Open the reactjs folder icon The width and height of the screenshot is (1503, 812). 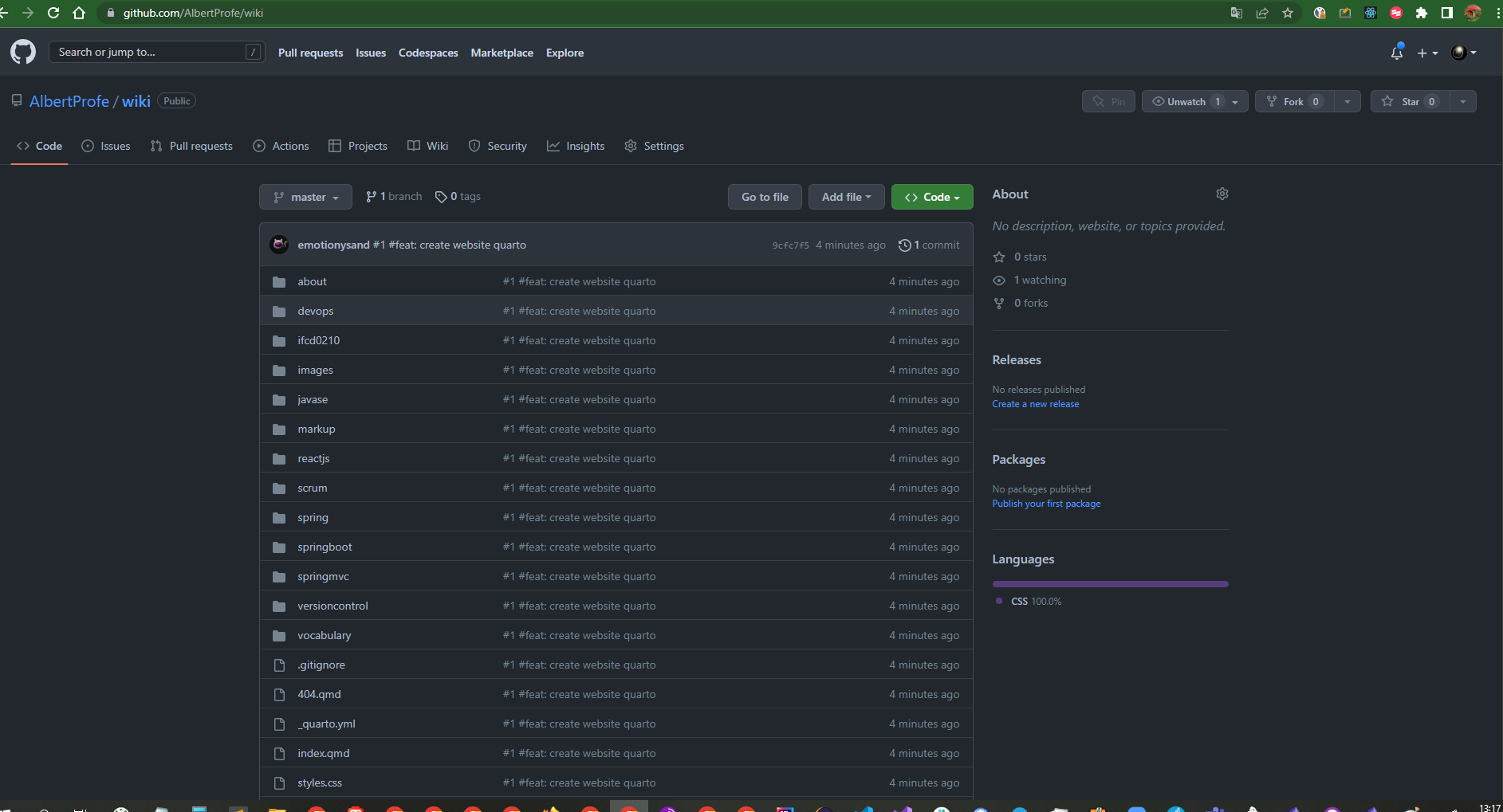(x=279, y=459)
